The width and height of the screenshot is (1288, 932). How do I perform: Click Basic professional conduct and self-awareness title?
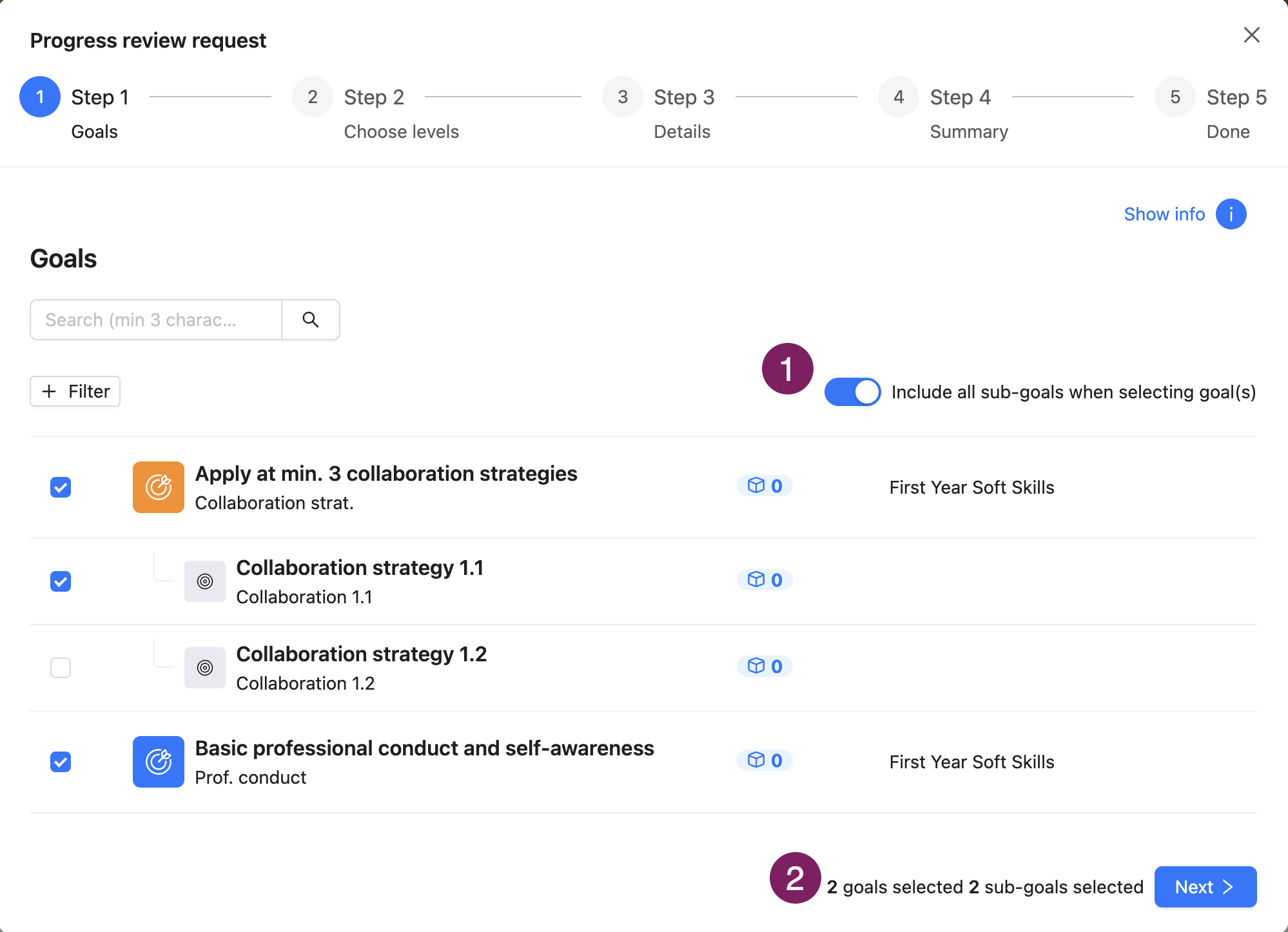(x=425, y=748)
